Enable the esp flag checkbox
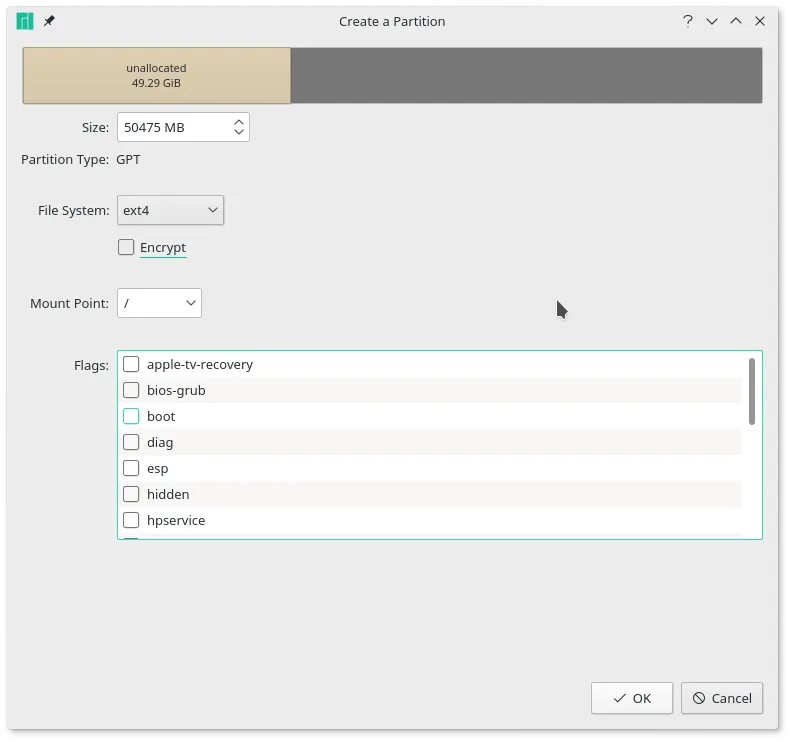 click(131, 468)
